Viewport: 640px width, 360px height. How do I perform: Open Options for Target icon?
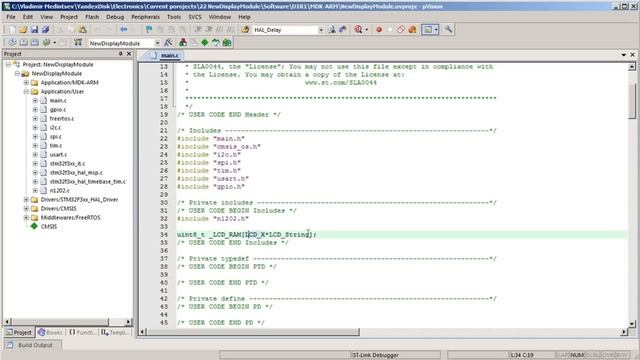[x=168, y=42]
